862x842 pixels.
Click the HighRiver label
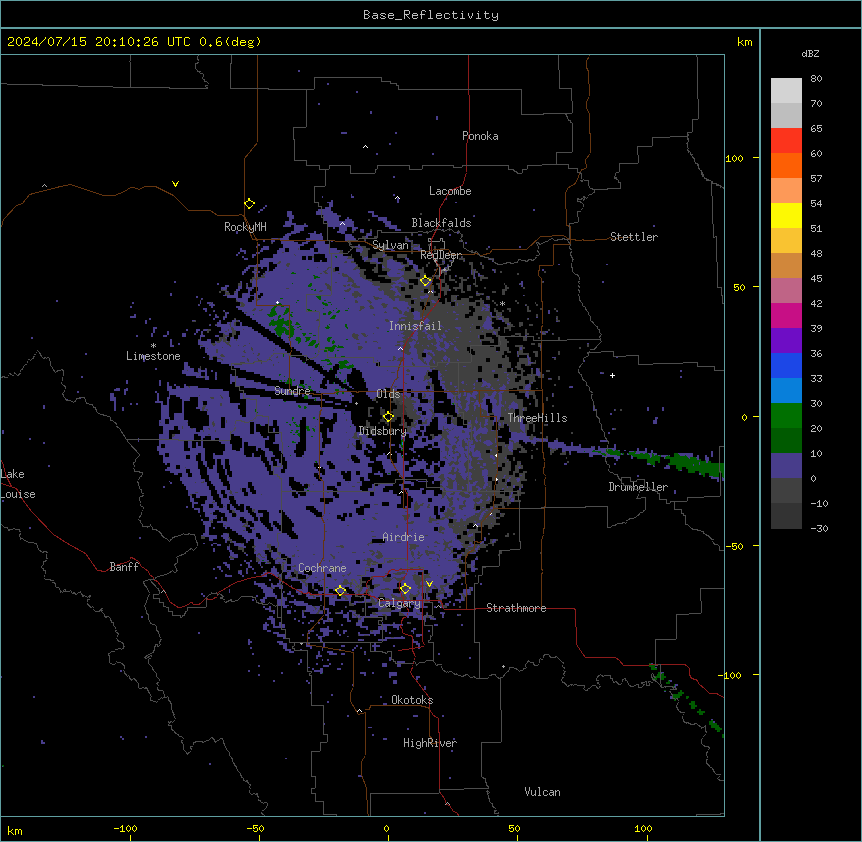point(430,743)
